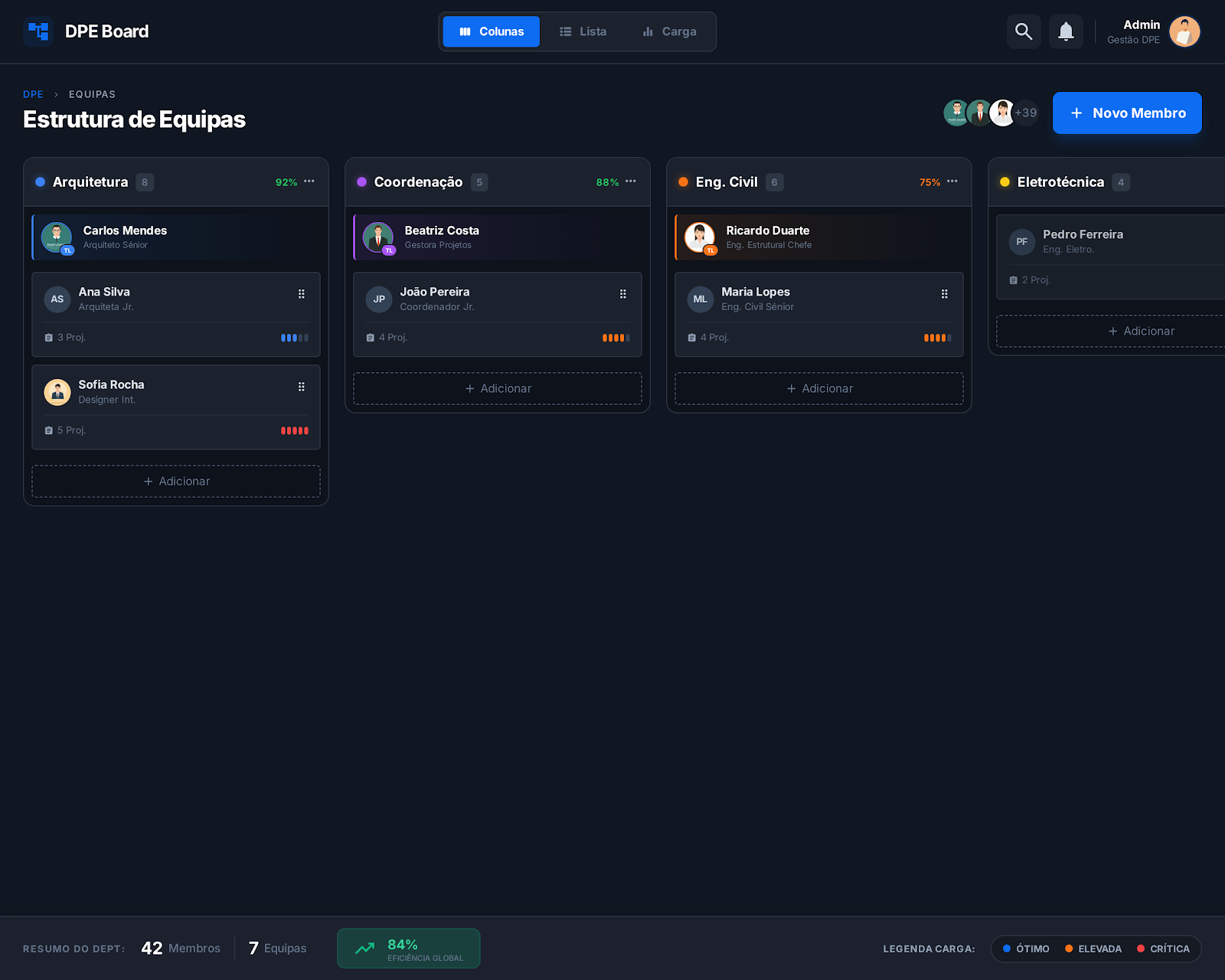Image resolution: width=1225 pixels, height=980 pixels.
Task: Open Coordenação column options menu
Action: [x=631, y=181]
